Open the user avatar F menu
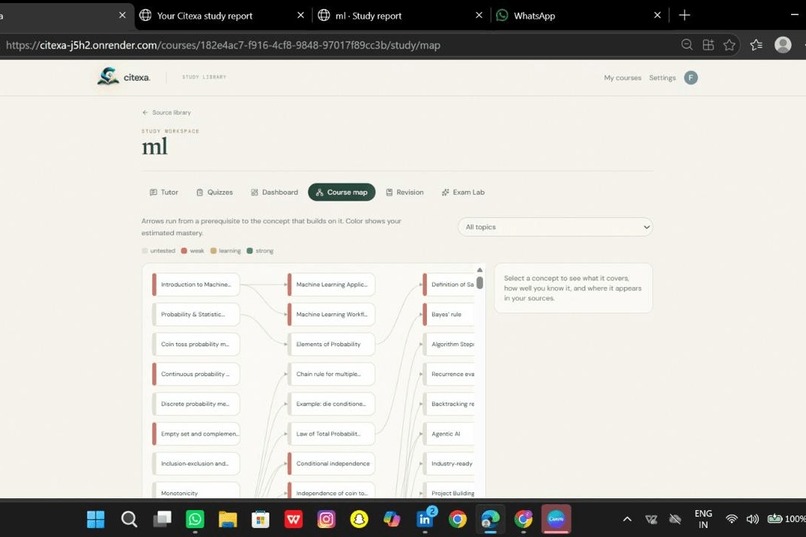The image size is (806, 537). (691, 78)
